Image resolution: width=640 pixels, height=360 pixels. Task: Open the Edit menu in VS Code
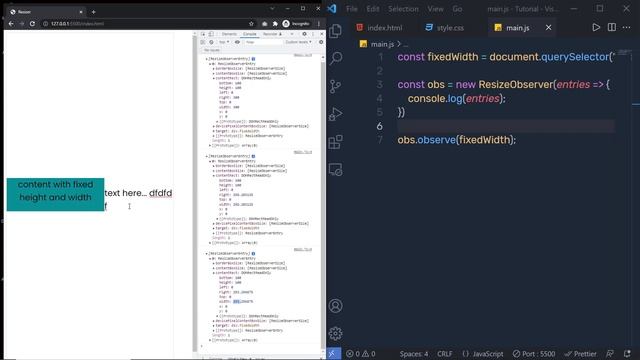(373, 9)
